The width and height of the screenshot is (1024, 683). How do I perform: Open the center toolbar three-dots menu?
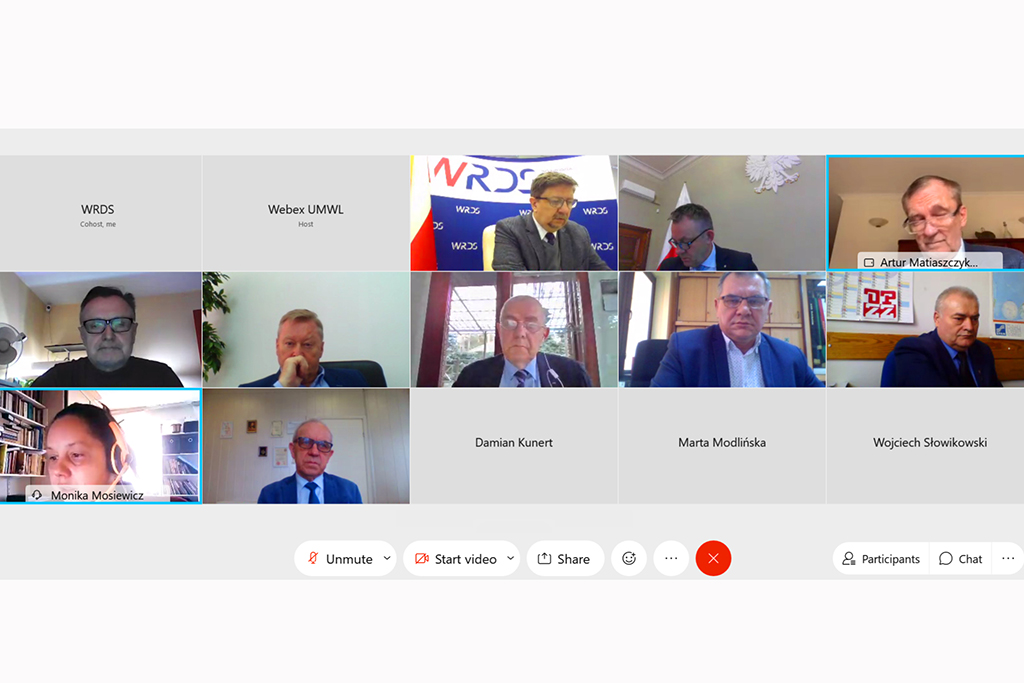click(671, 558)
